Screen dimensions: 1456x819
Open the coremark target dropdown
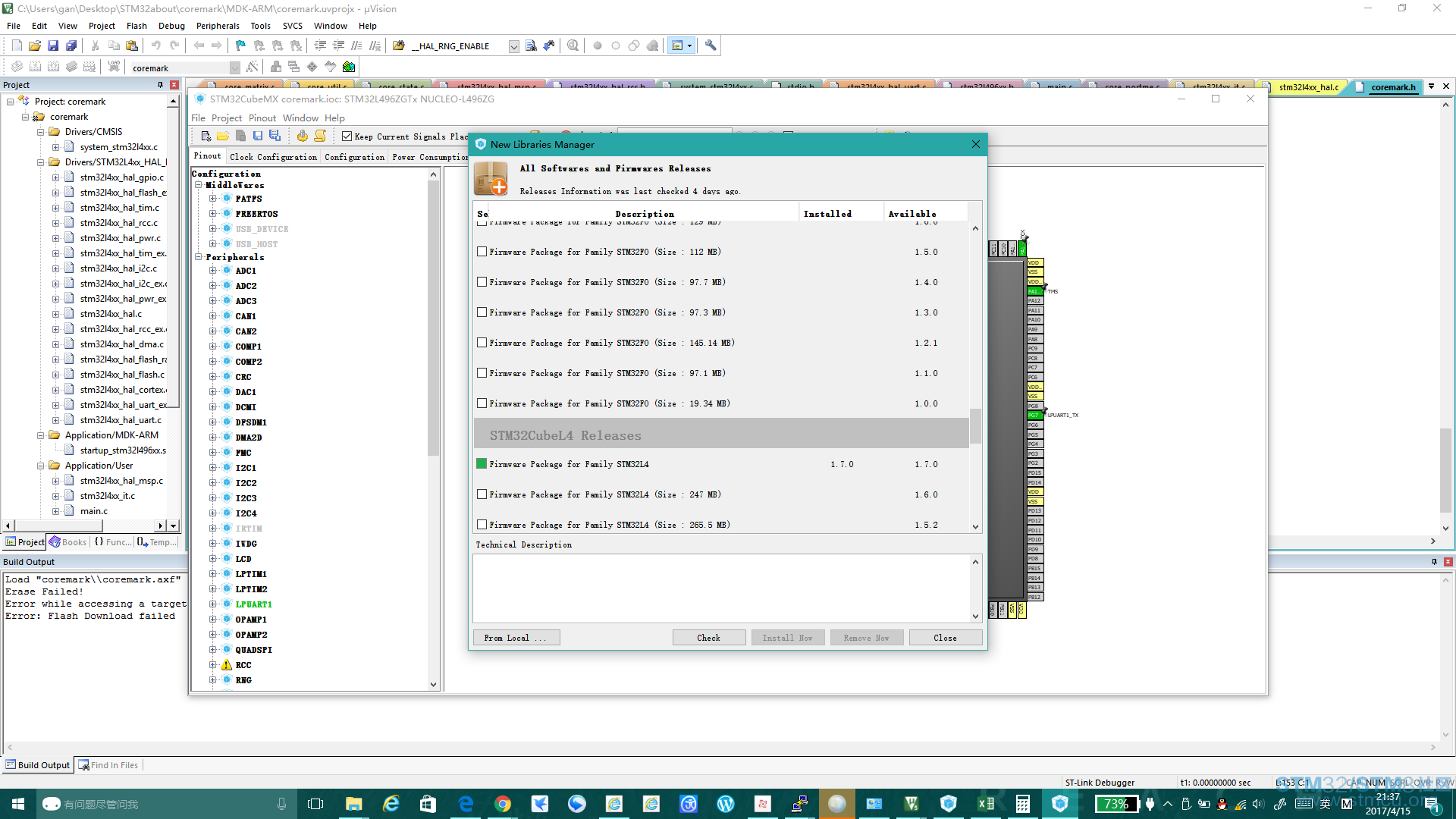234,68
